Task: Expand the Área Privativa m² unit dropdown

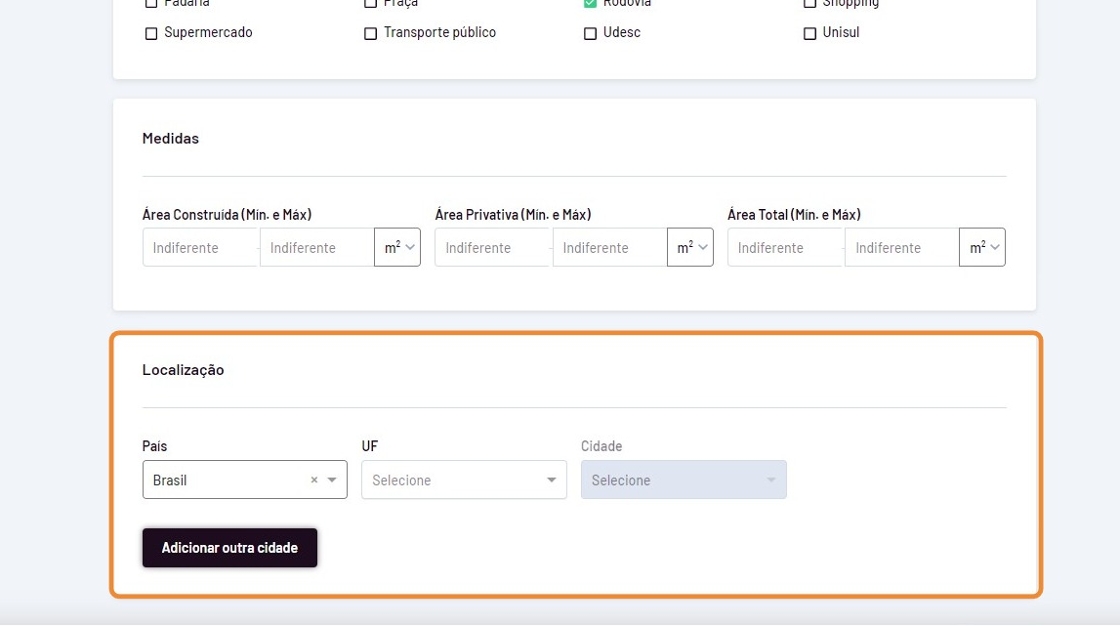Action: point(691,247)
